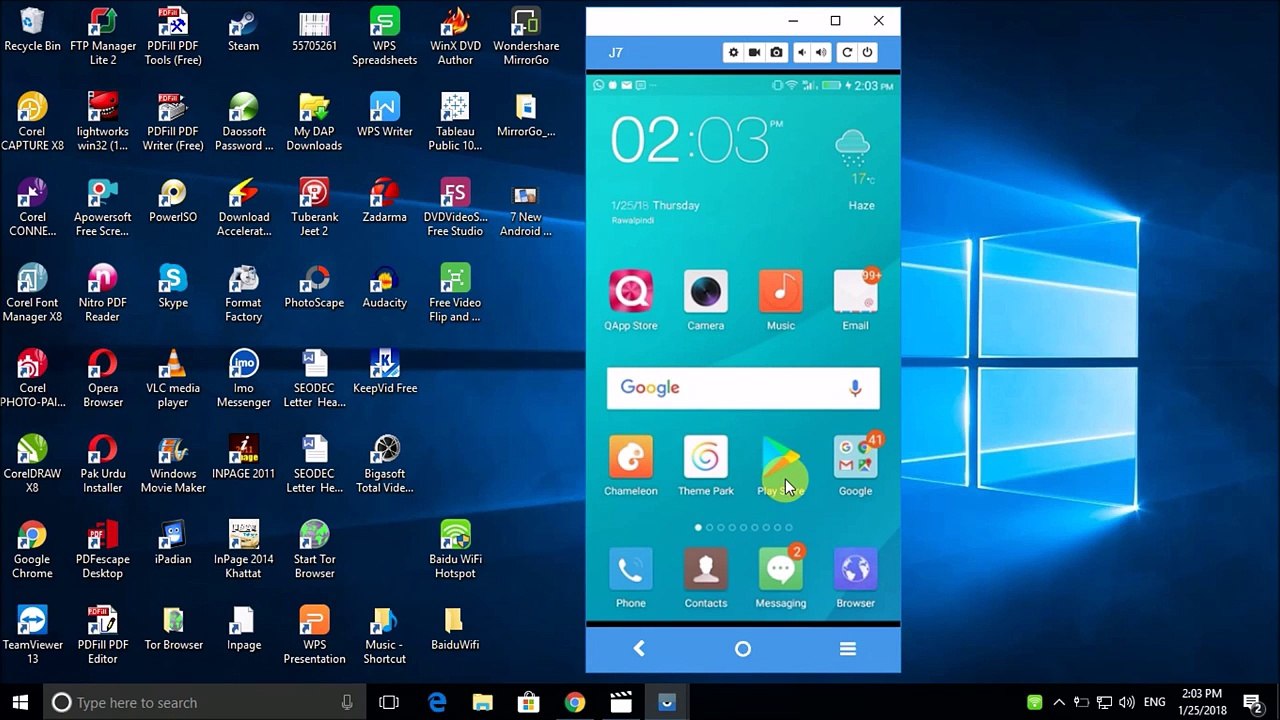
Task: Launch the phone's Browser app
Action: pos(855,578)
